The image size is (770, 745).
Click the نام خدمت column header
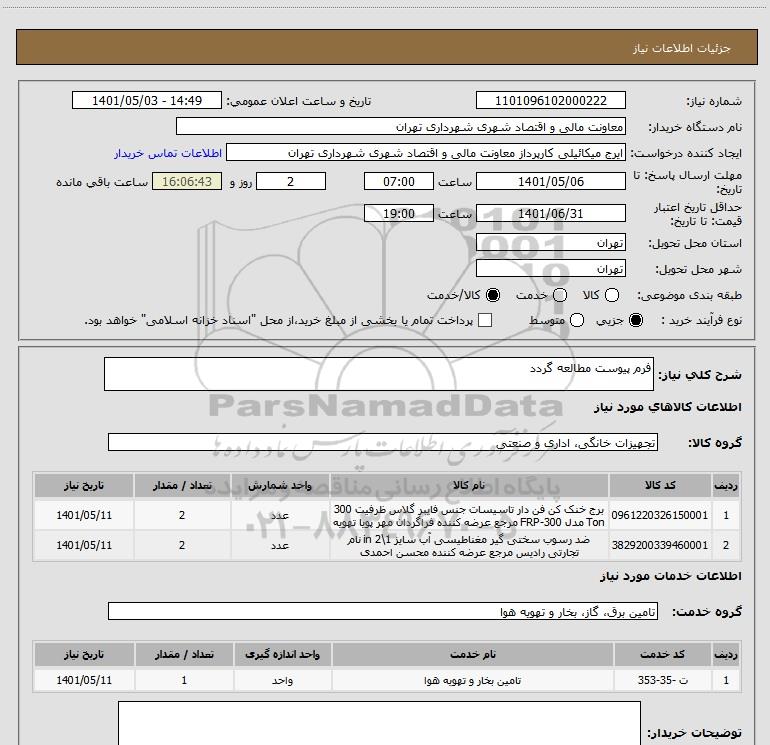[x=472, y=654]
